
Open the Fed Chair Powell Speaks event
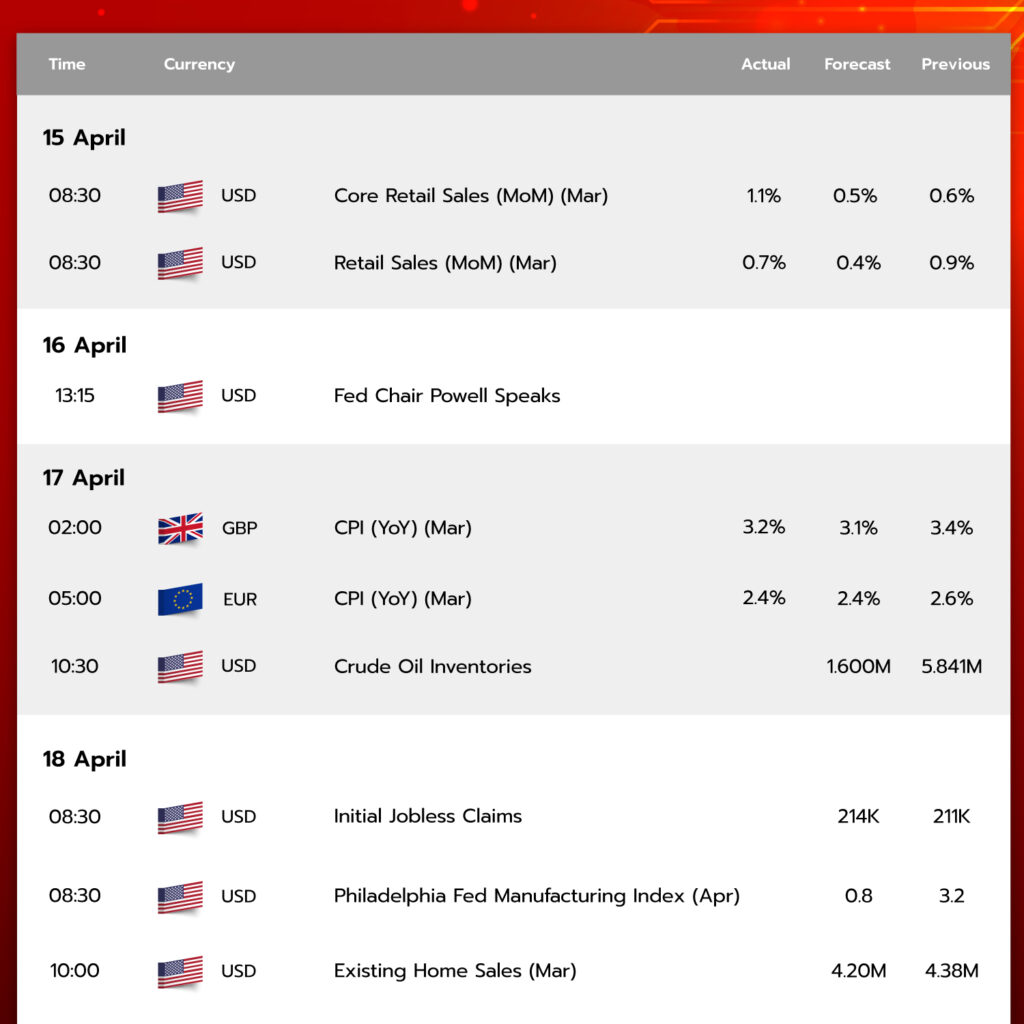tap(447, 396)
